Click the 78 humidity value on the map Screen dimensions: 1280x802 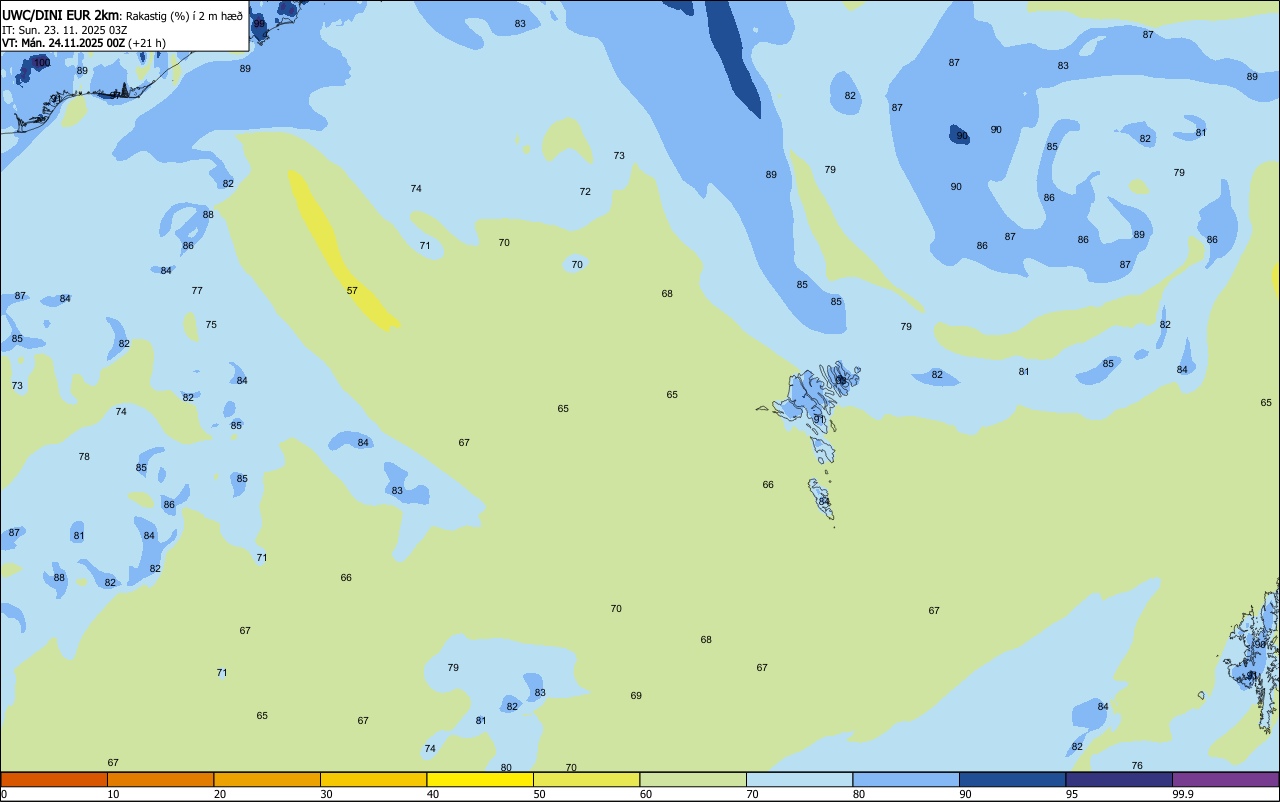(84, 456)
